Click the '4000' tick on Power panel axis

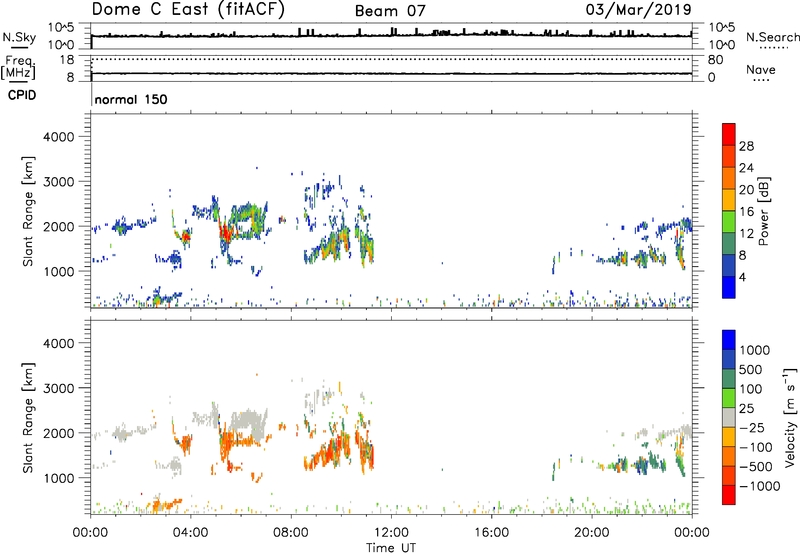(x=58, y=137)
